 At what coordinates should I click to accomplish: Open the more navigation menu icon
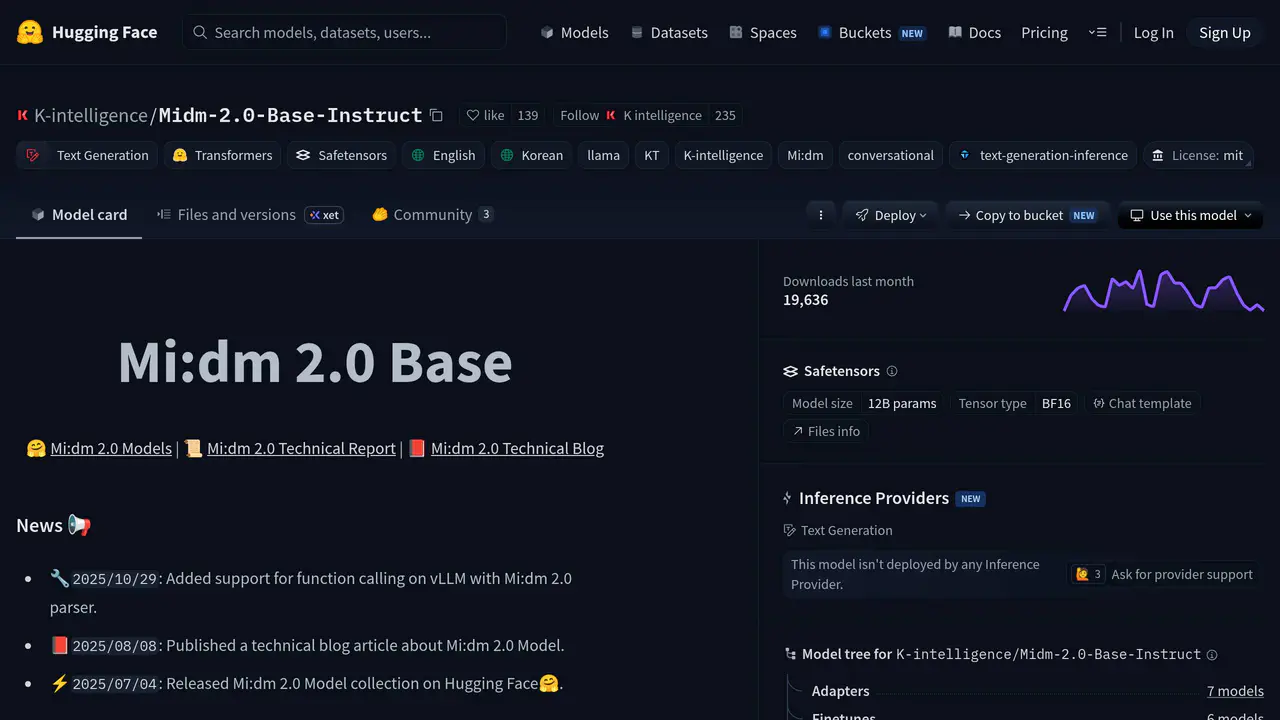click(1098, 32)
